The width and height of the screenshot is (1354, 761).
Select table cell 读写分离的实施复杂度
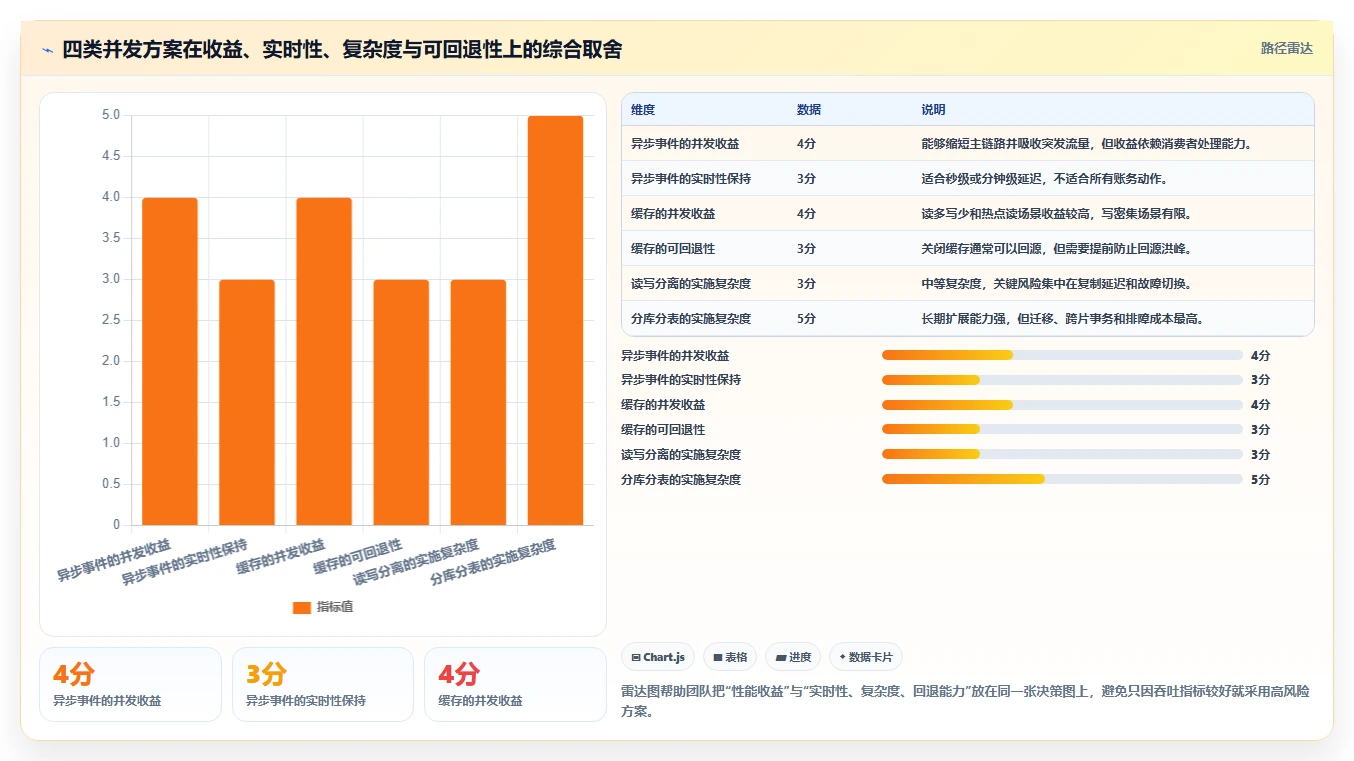(x=691, y=284)
